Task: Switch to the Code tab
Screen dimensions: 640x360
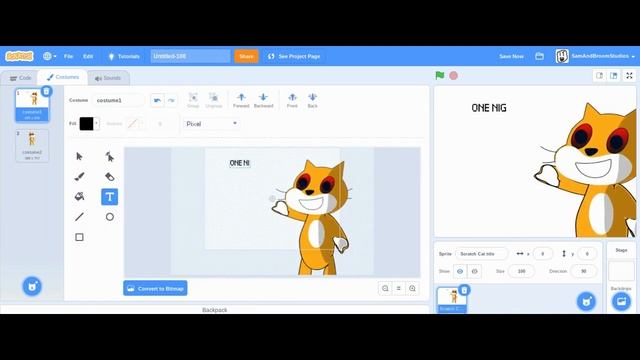Action: click(20, 78)
